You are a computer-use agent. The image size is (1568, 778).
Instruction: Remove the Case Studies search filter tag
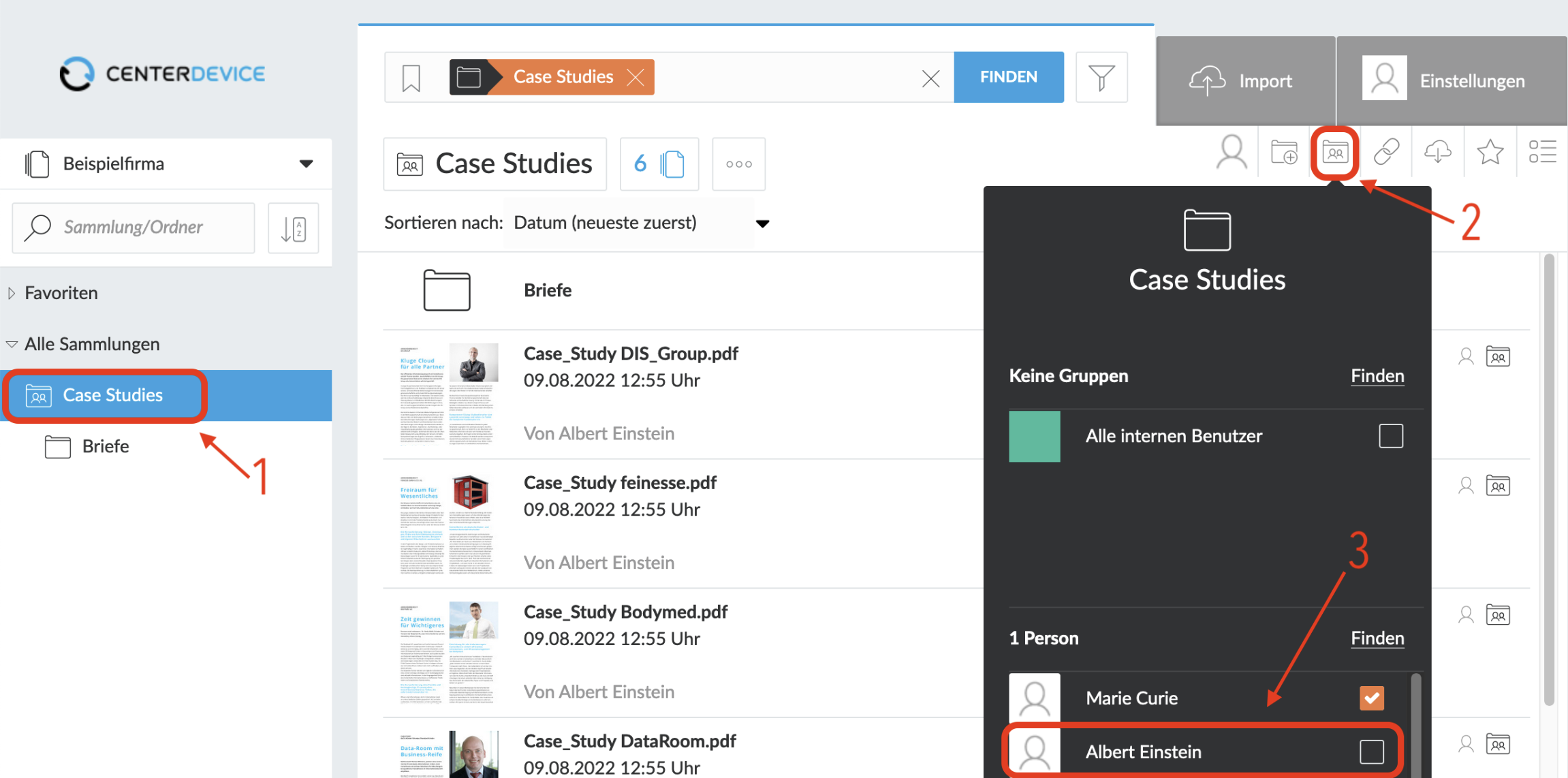635,77
